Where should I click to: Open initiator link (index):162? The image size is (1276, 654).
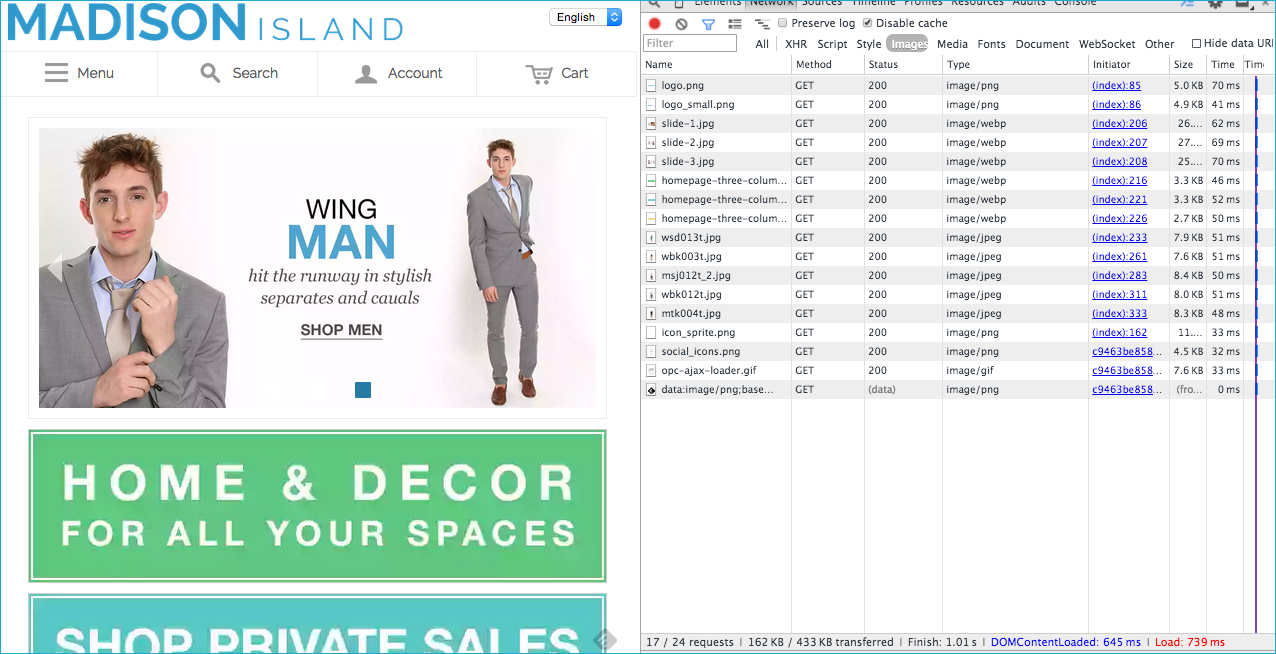tap(1119, 333)
